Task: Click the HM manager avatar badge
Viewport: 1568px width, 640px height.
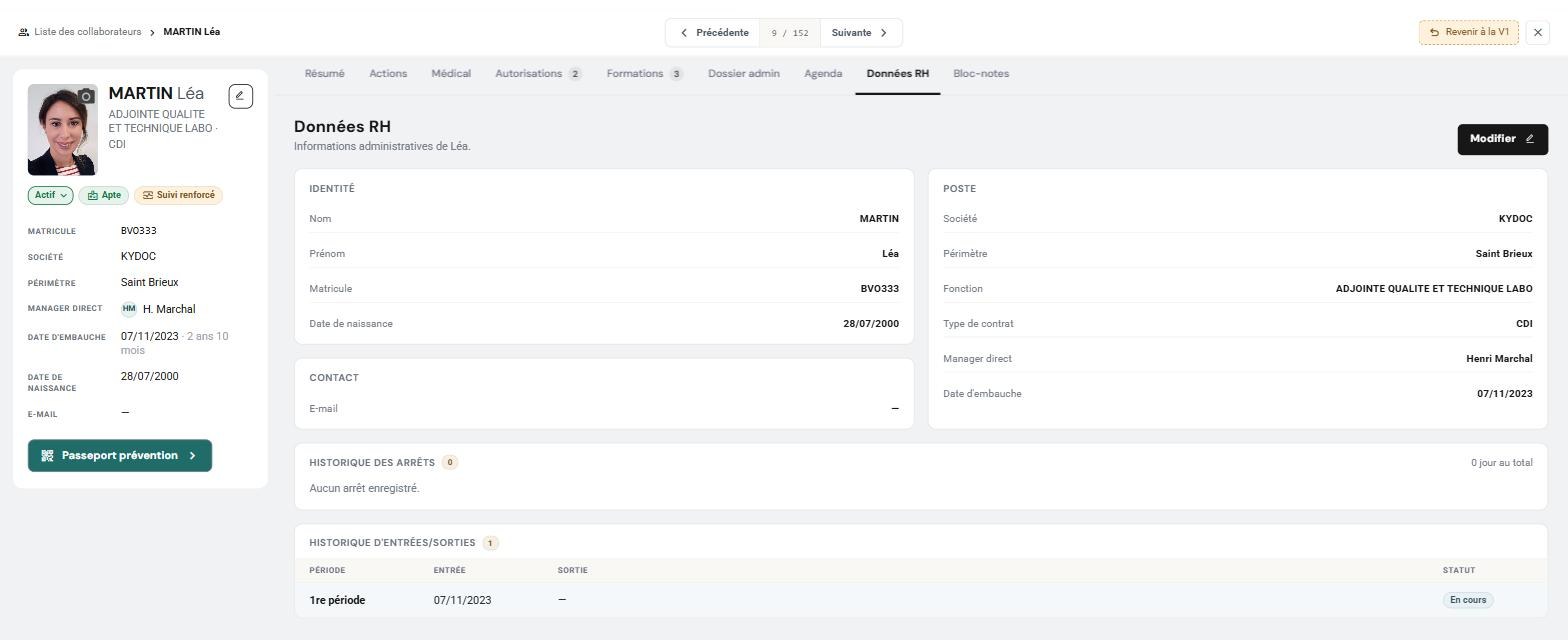Action: 129,309
